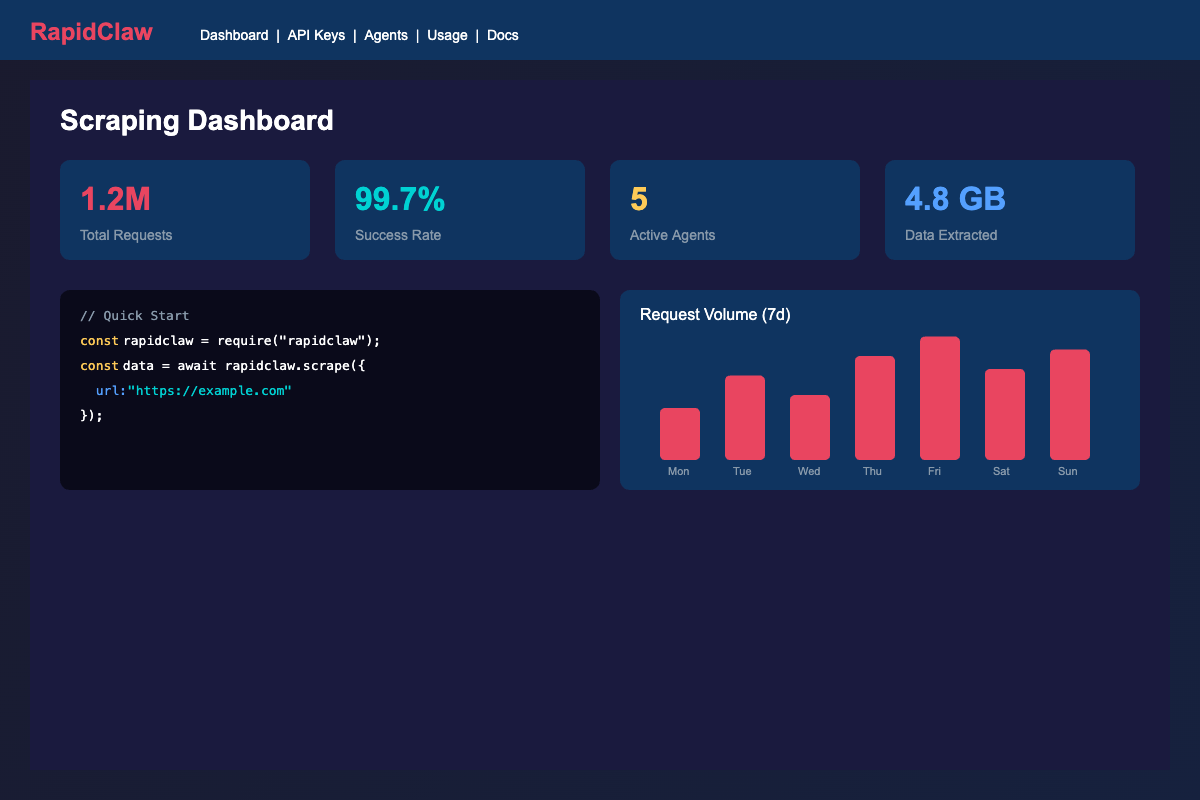Click the Sat axis label
The image size is (1200, 800).
pos(1002,471)
